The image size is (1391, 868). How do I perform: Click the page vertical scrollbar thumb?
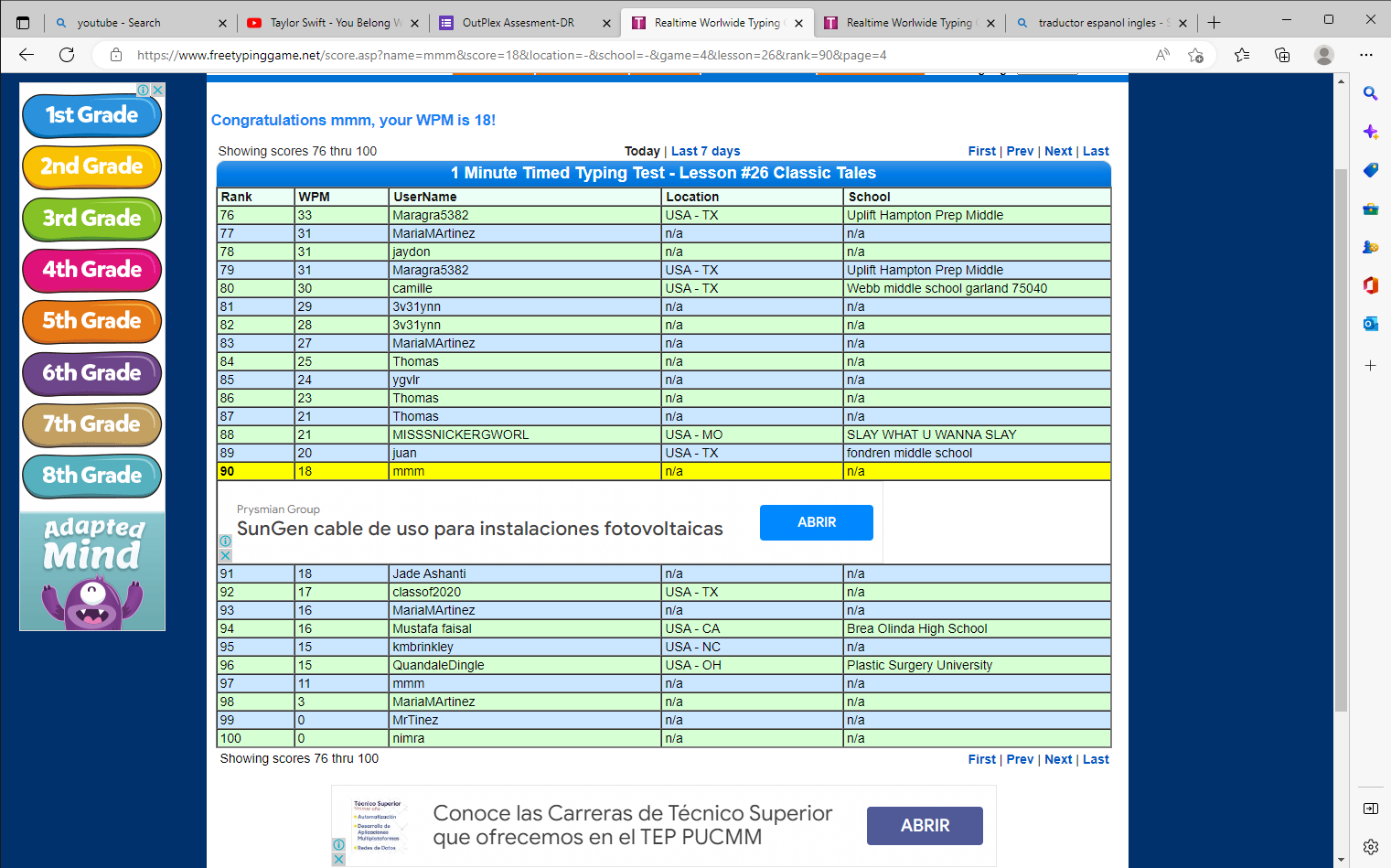(x=1341, y=439)
